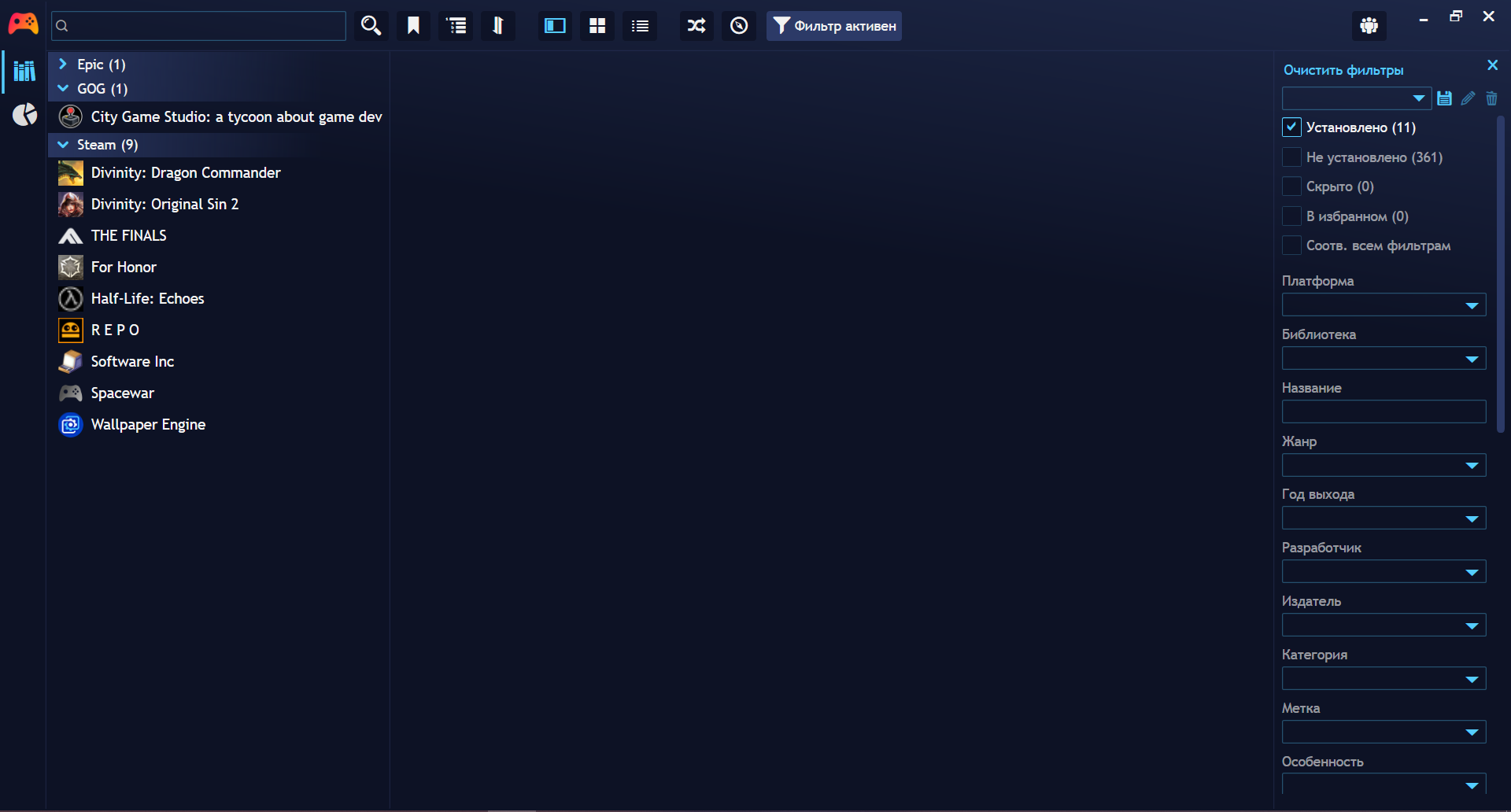This screenshot has height=812, width=1511.
Task: Switch to list view mode icon
Action: pyautogui.click(x=640, y=26)
